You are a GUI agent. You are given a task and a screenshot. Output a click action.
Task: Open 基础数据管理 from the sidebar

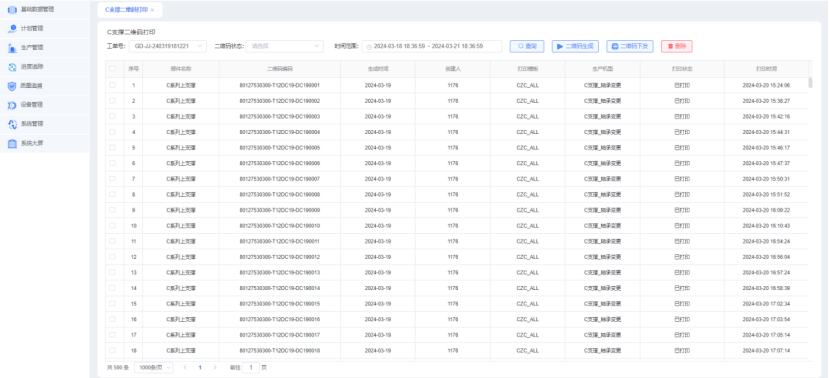tap(44, 10)
